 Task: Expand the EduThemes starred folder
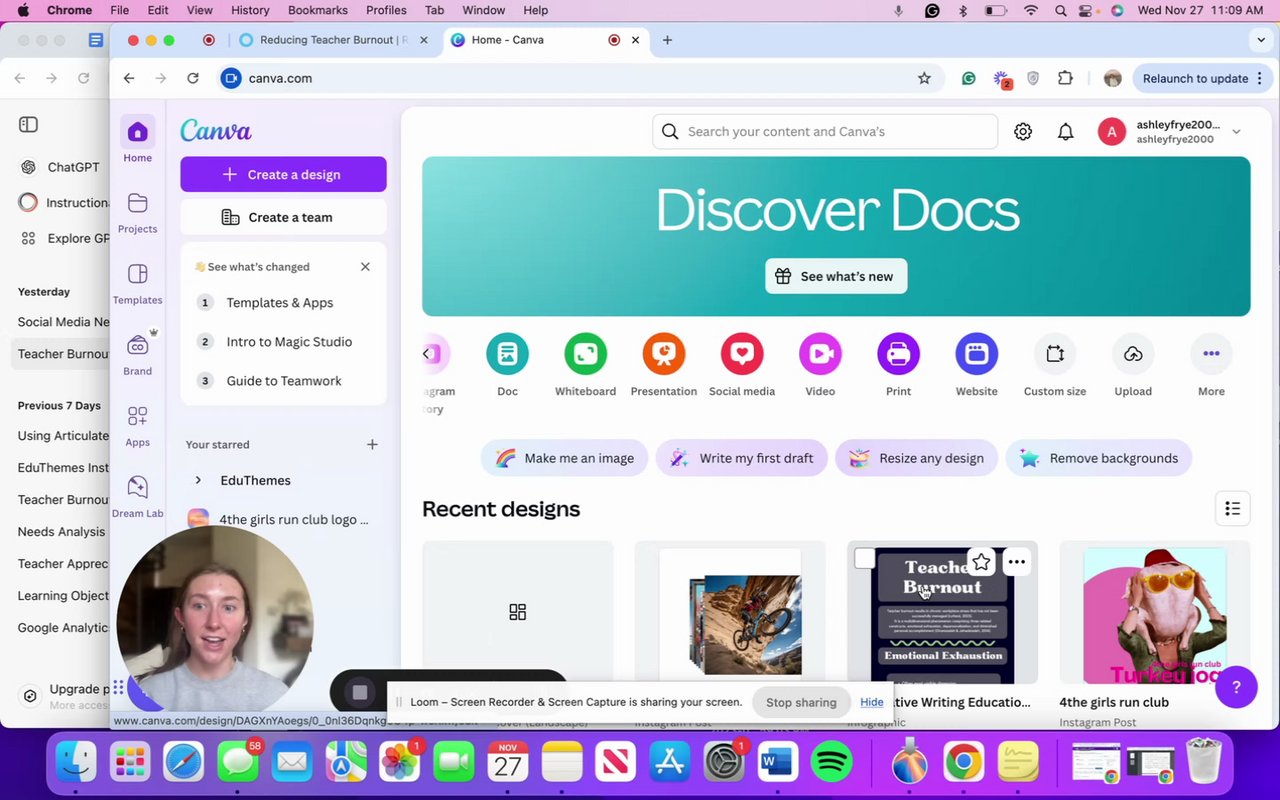pyautogui.click(x=198, y=481)
